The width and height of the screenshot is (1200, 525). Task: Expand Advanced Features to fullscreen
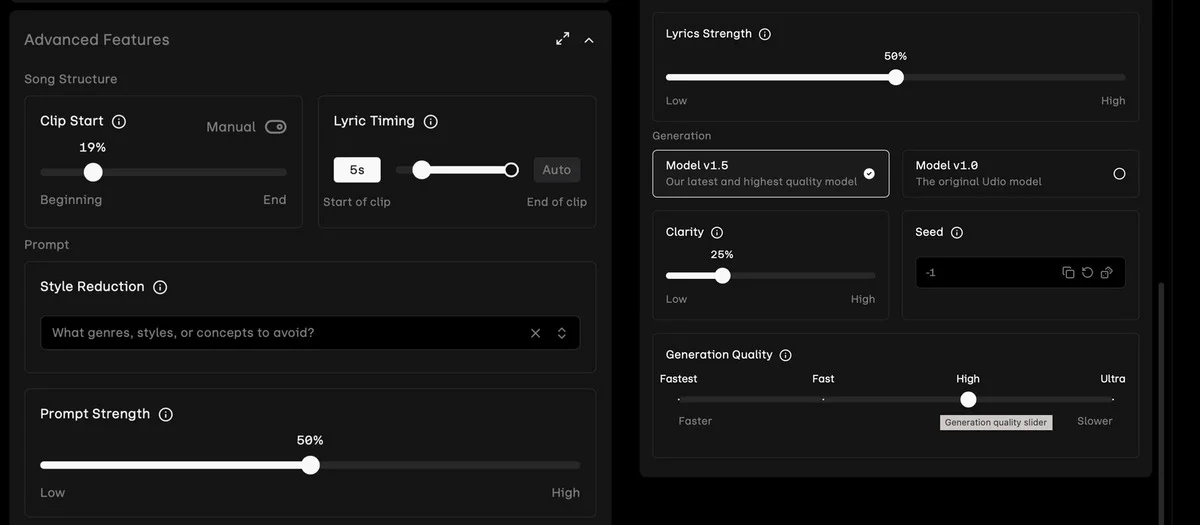pyautogui.click(x=563, y=39)
